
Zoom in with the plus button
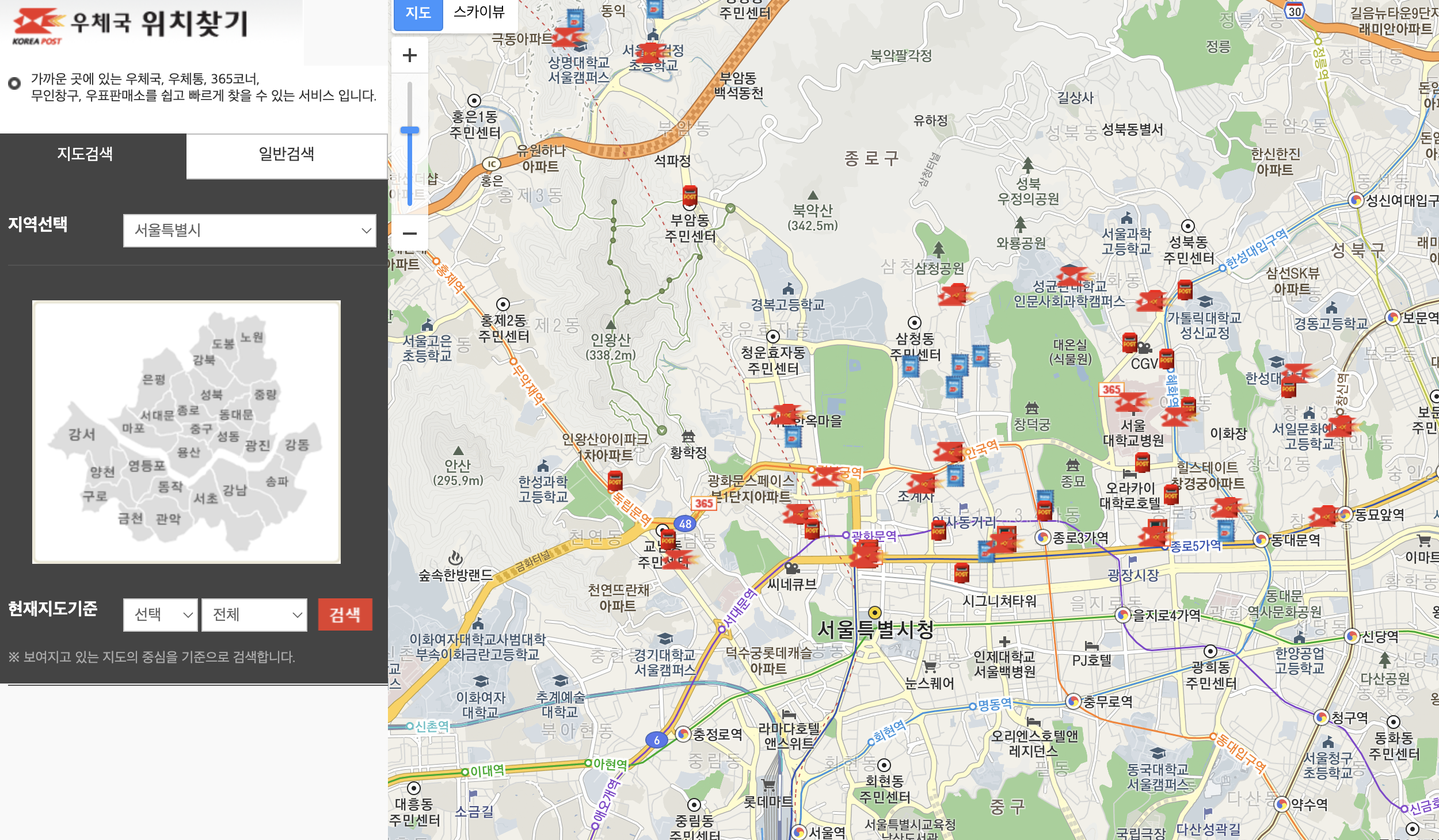pos(409,55)
